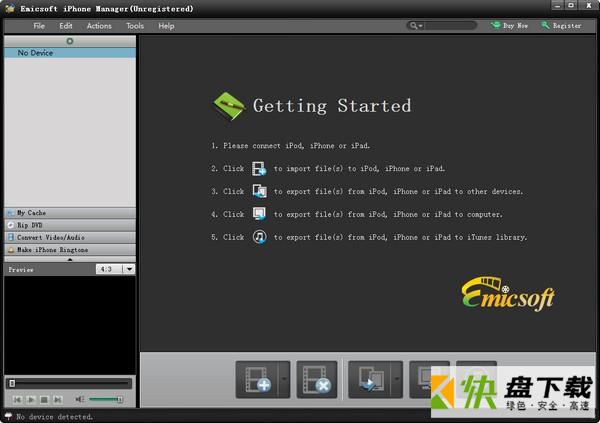Maximize the iPhone Manager window
The image size is (600, 423).
571,5
